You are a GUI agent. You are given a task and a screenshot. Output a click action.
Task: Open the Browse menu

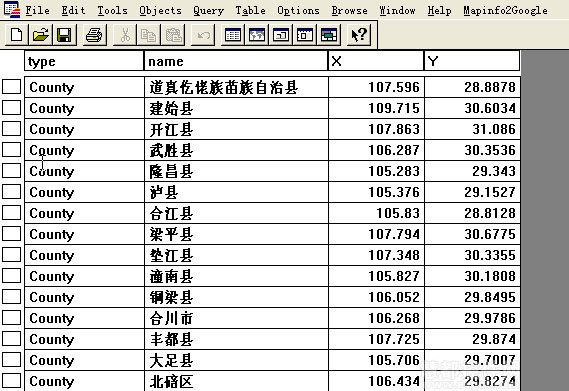click(x=349, y=11)
